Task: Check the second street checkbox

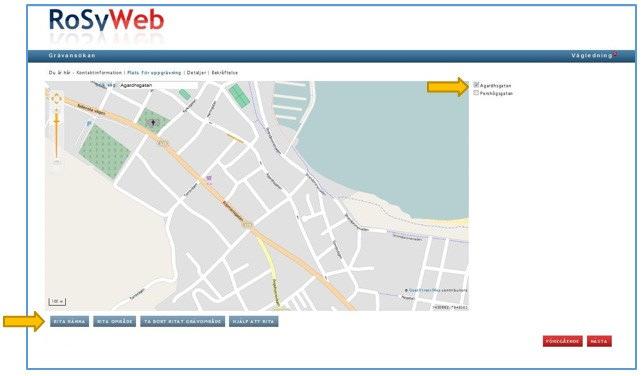Action: point(476,93)
